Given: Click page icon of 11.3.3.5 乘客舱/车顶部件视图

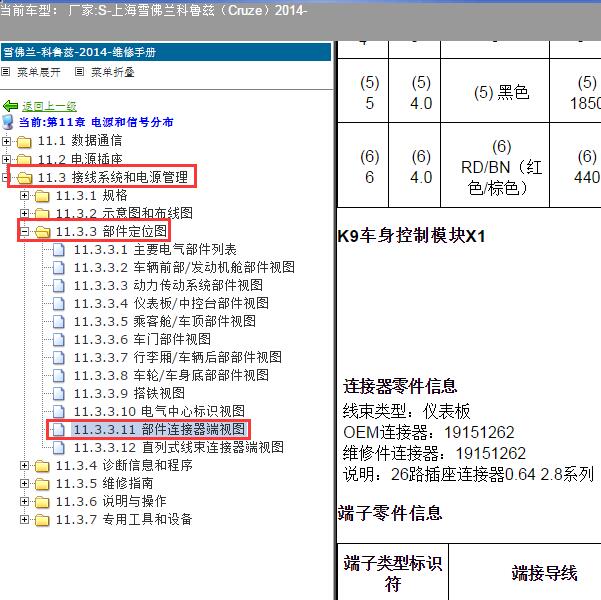Looking at the screenshot, I should 59,322.
